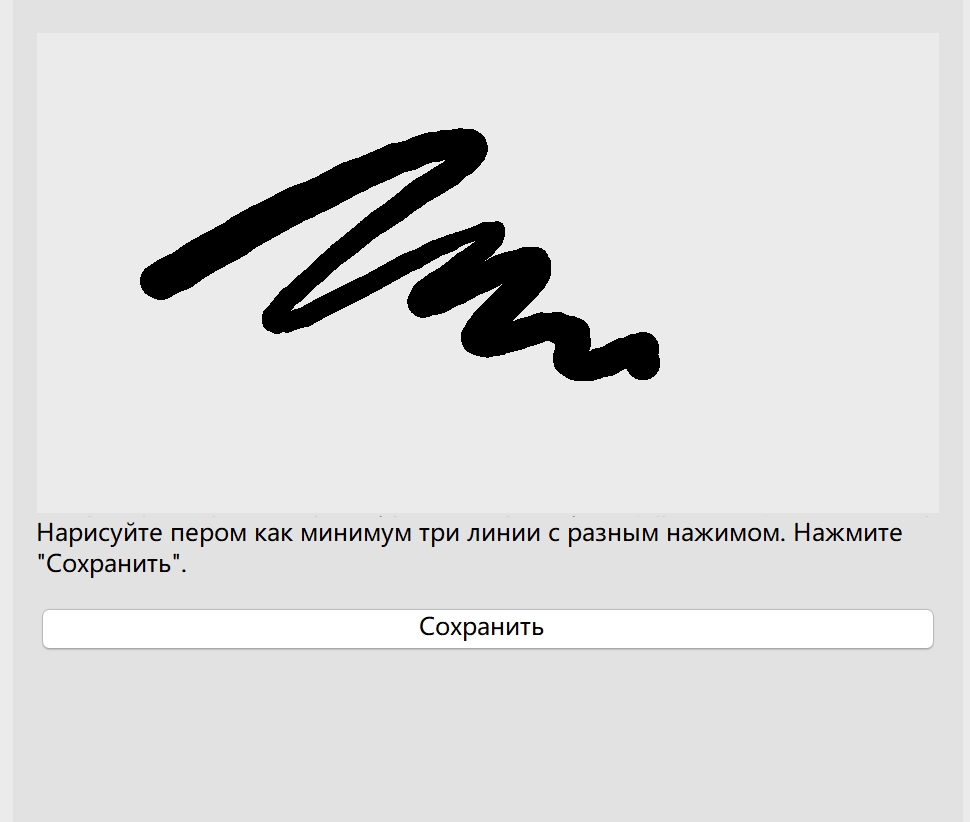The image size is (970, 822).
Task: Click the round blob ending the scribble
Action: pos(642,356)
